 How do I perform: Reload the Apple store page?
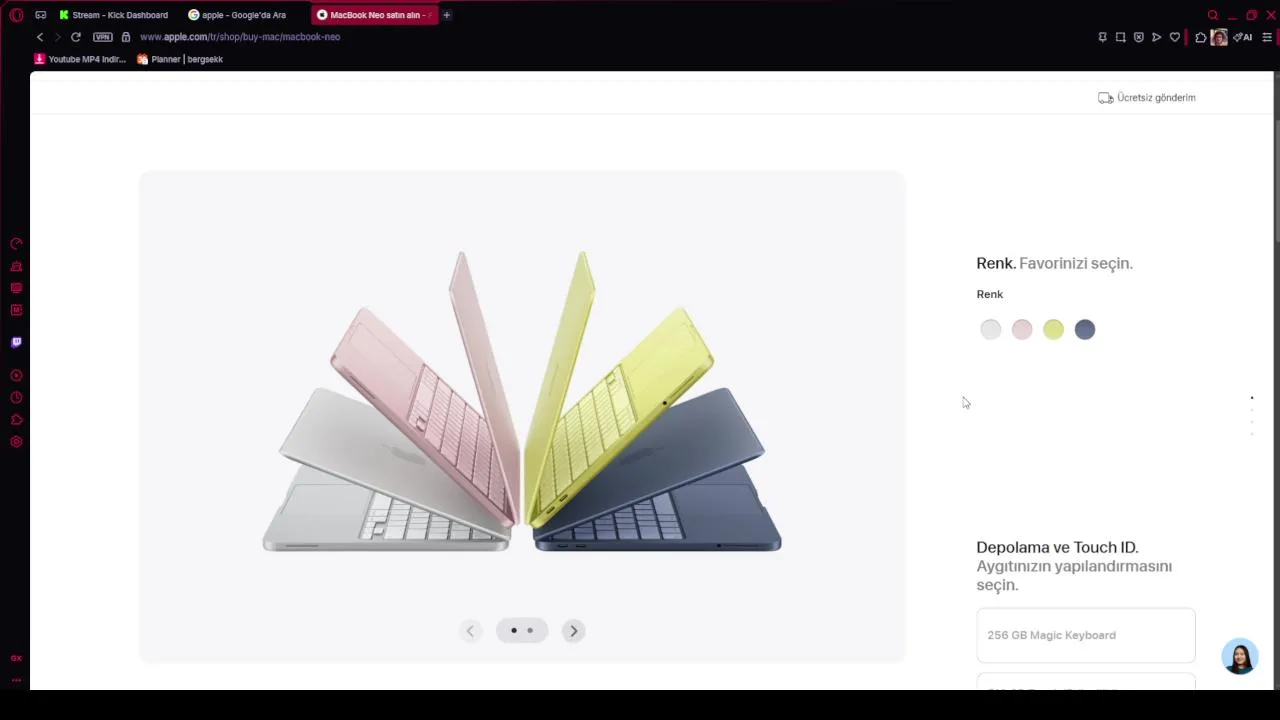tap(75, 37)
